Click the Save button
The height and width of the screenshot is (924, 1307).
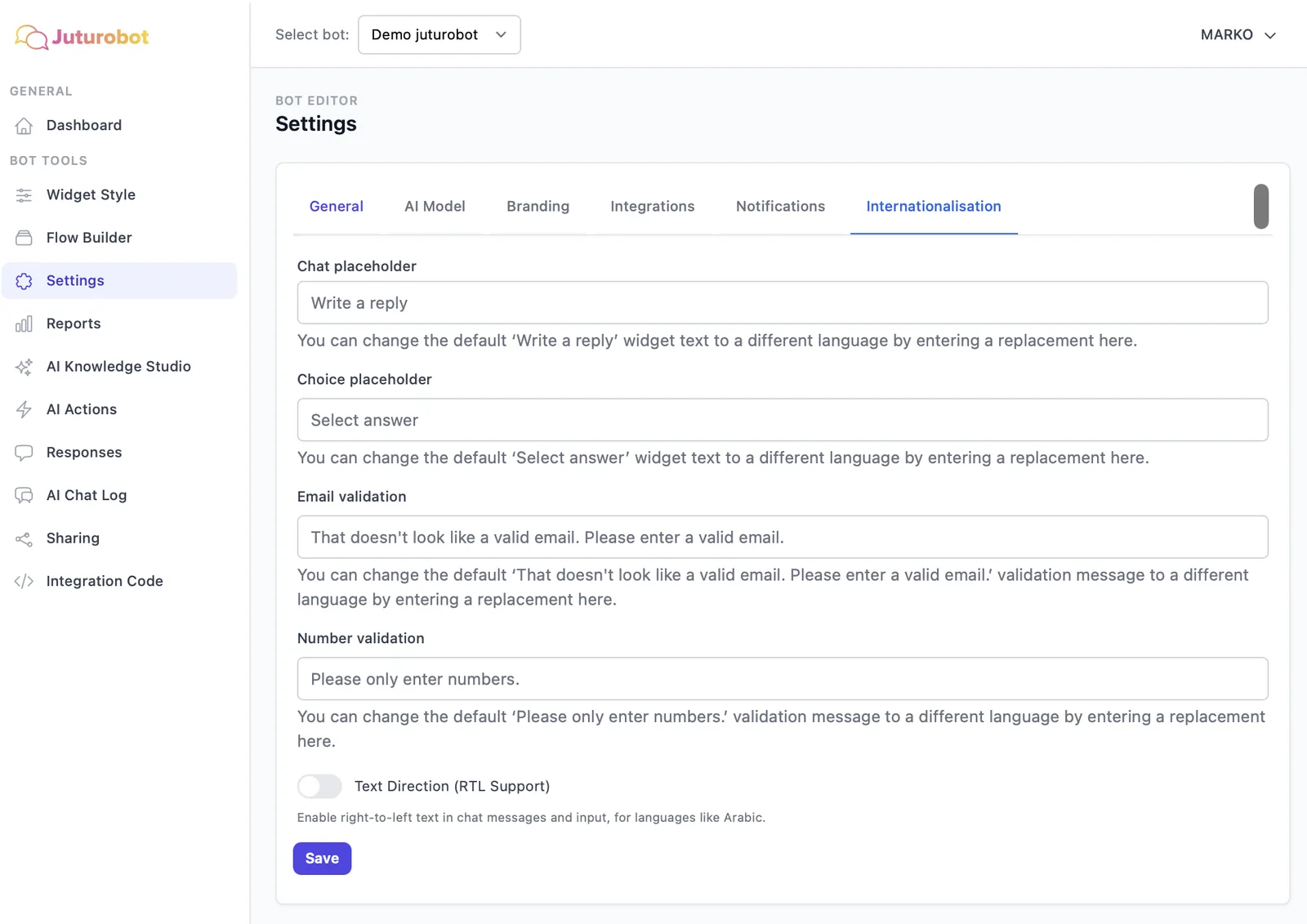(x=322, y=858)
